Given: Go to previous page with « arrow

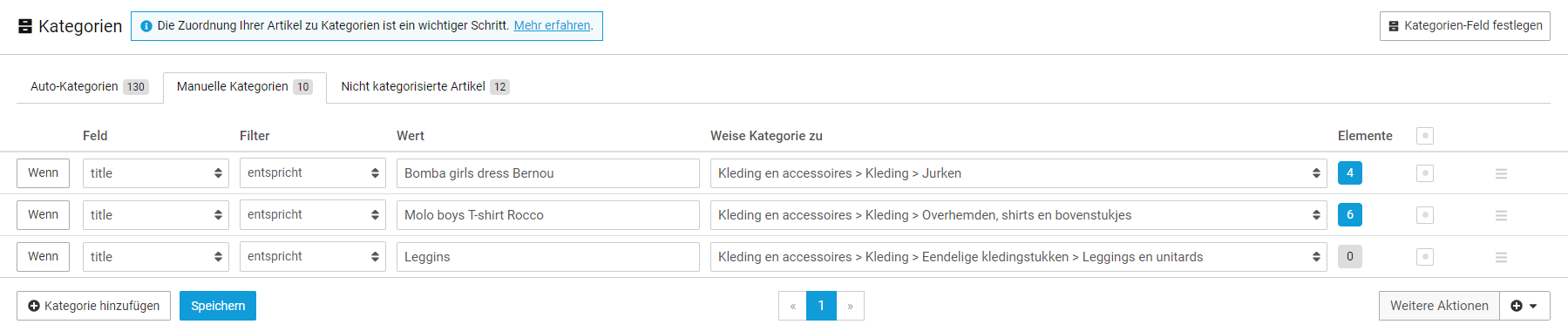Looking at the screenshot, I should [792, 306].
